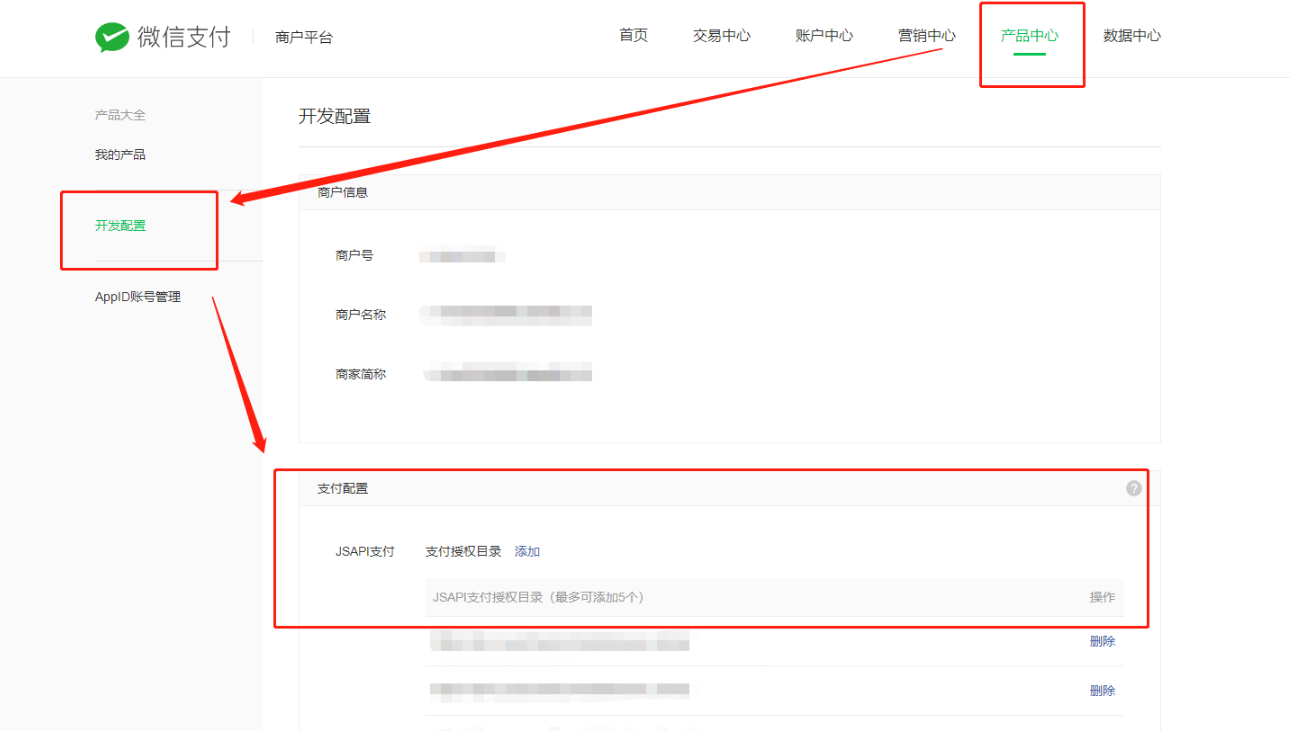Click the blurred 商家简称 value
1290x731 pixels.
click(x=507, y=375)
